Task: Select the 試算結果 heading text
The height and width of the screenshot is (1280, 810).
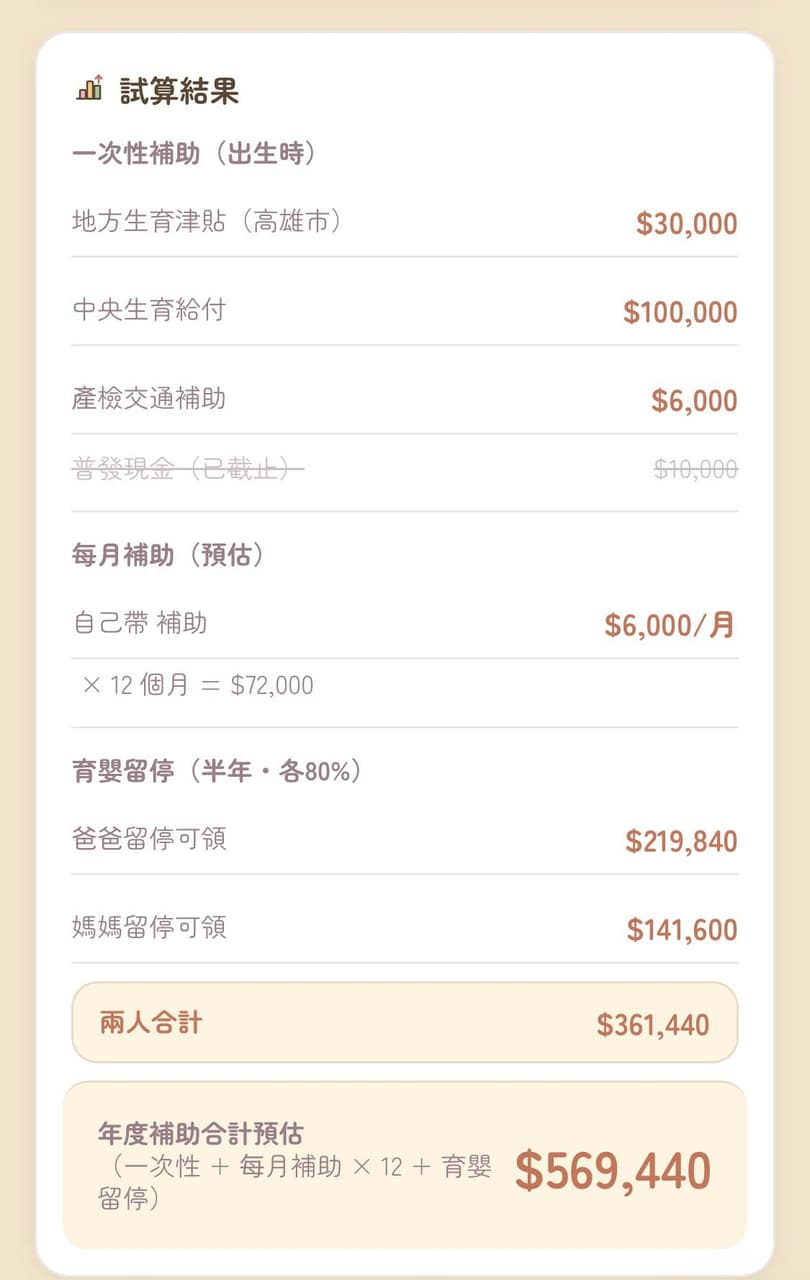Action: pos(179,91)
